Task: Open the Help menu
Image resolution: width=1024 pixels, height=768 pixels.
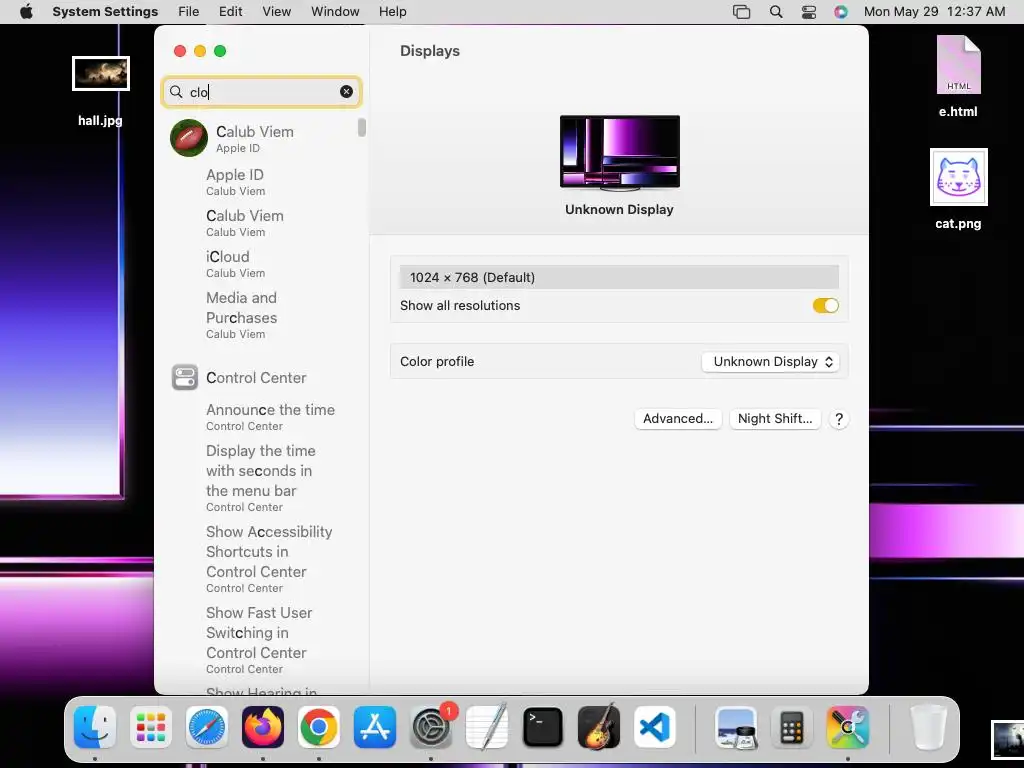Action: [392, 12]
